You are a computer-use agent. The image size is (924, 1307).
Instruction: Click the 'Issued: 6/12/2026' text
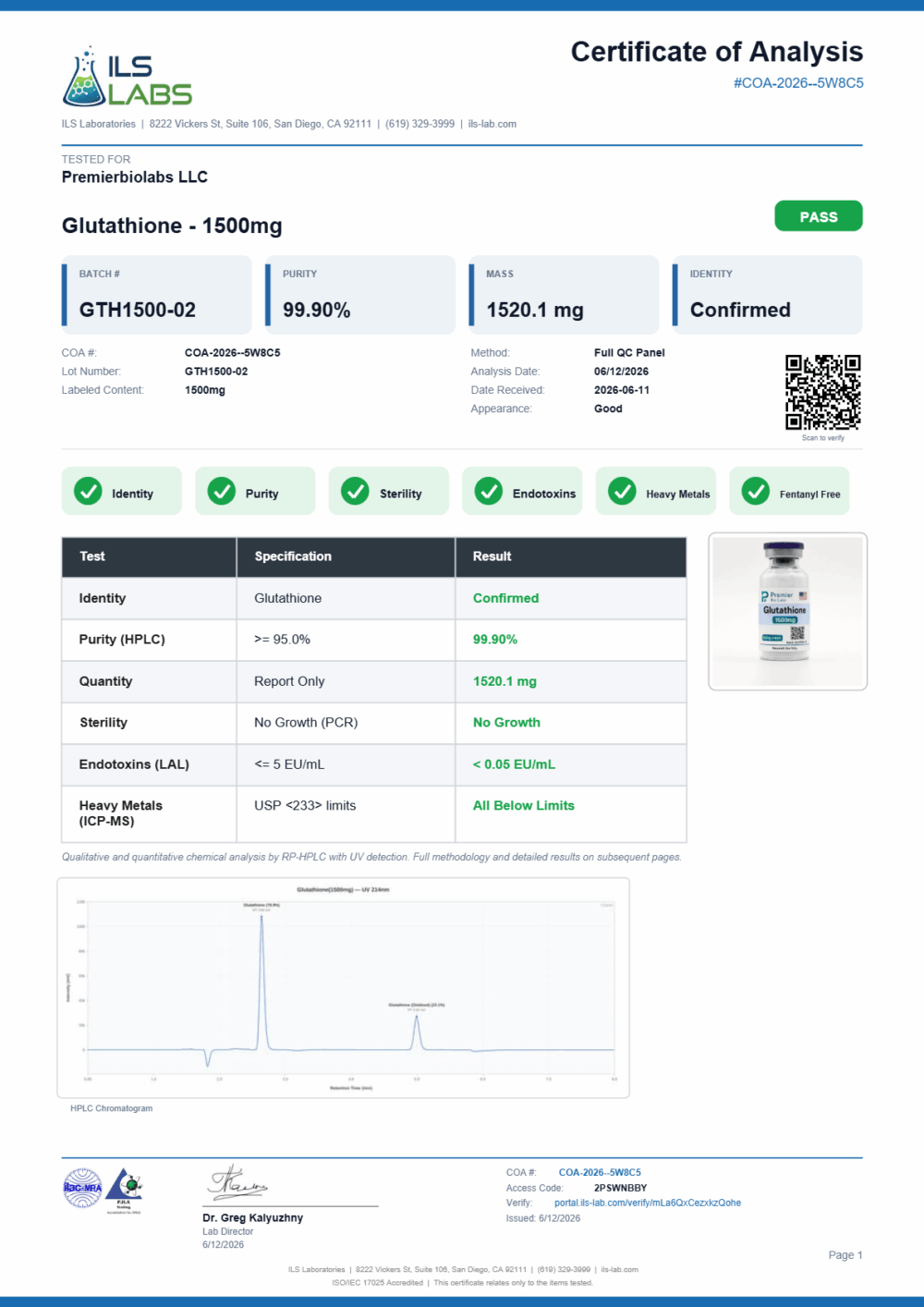pyautogui.click(x=543, y=1218)
